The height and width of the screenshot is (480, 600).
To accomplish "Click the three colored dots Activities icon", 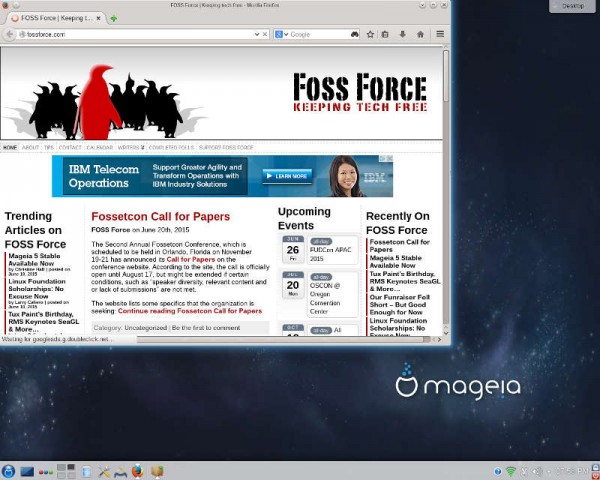I will click(46, 472).
